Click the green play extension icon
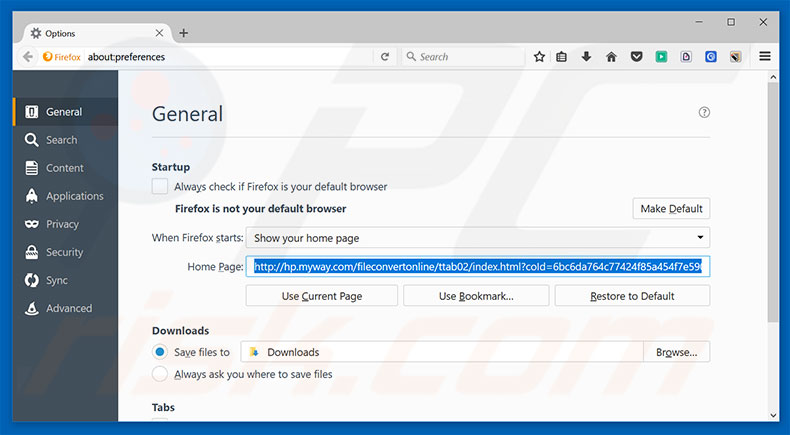790x435 pixels. 661,57
